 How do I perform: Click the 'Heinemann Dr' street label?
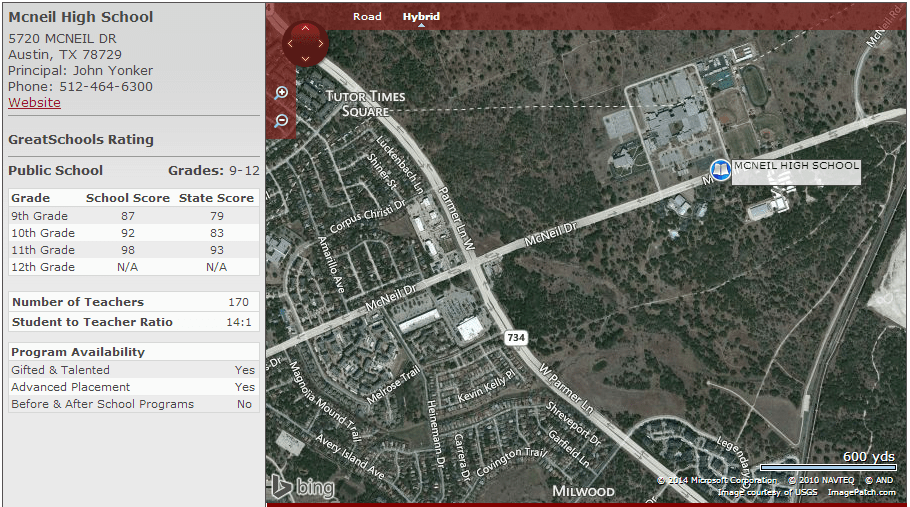tap(435, 434)
